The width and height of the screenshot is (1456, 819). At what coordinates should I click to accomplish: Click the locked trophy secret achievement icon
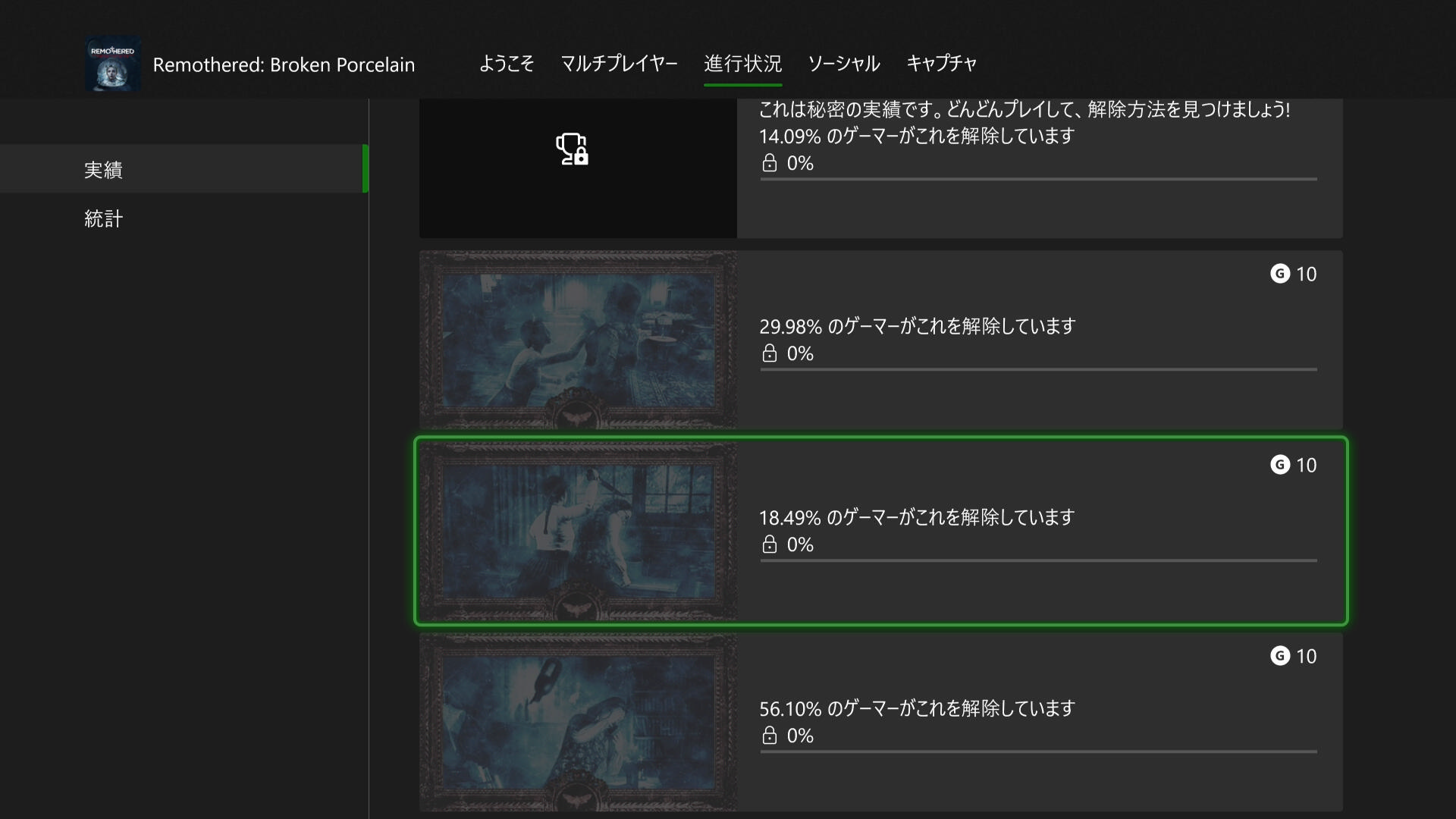572,149
